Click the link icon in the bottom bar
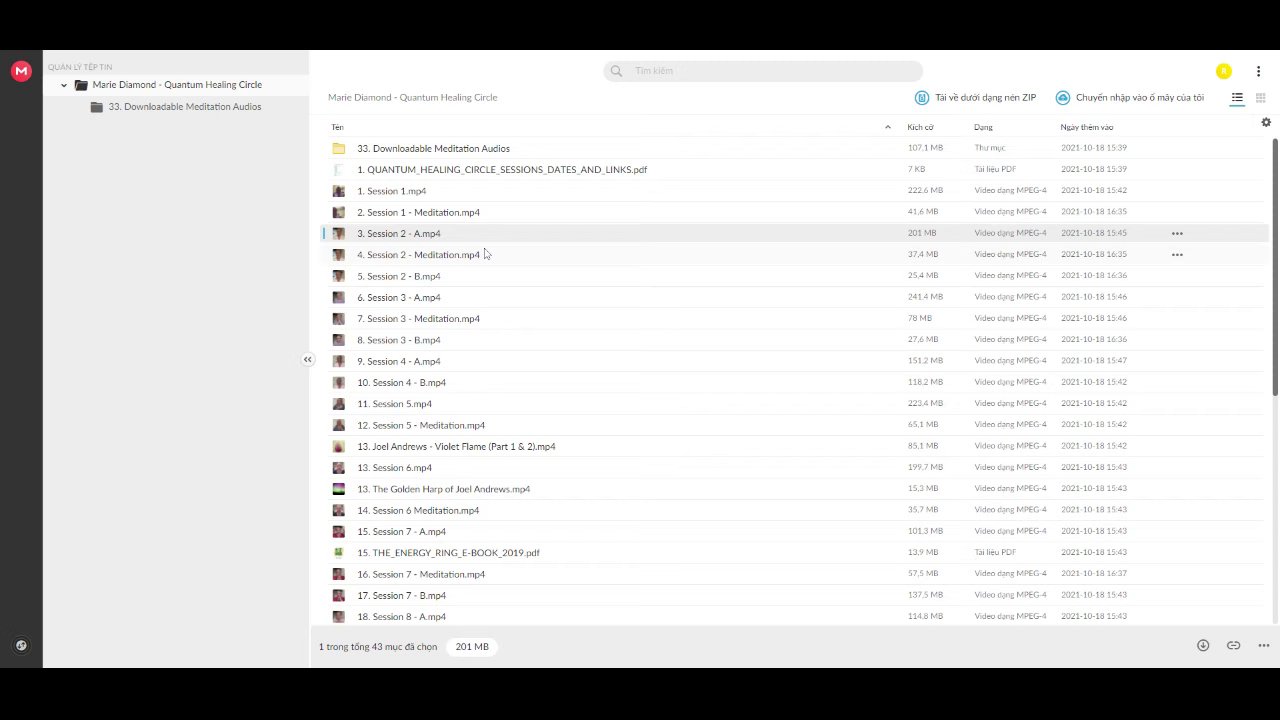The image size is (1280, 720). (1233, 646)
